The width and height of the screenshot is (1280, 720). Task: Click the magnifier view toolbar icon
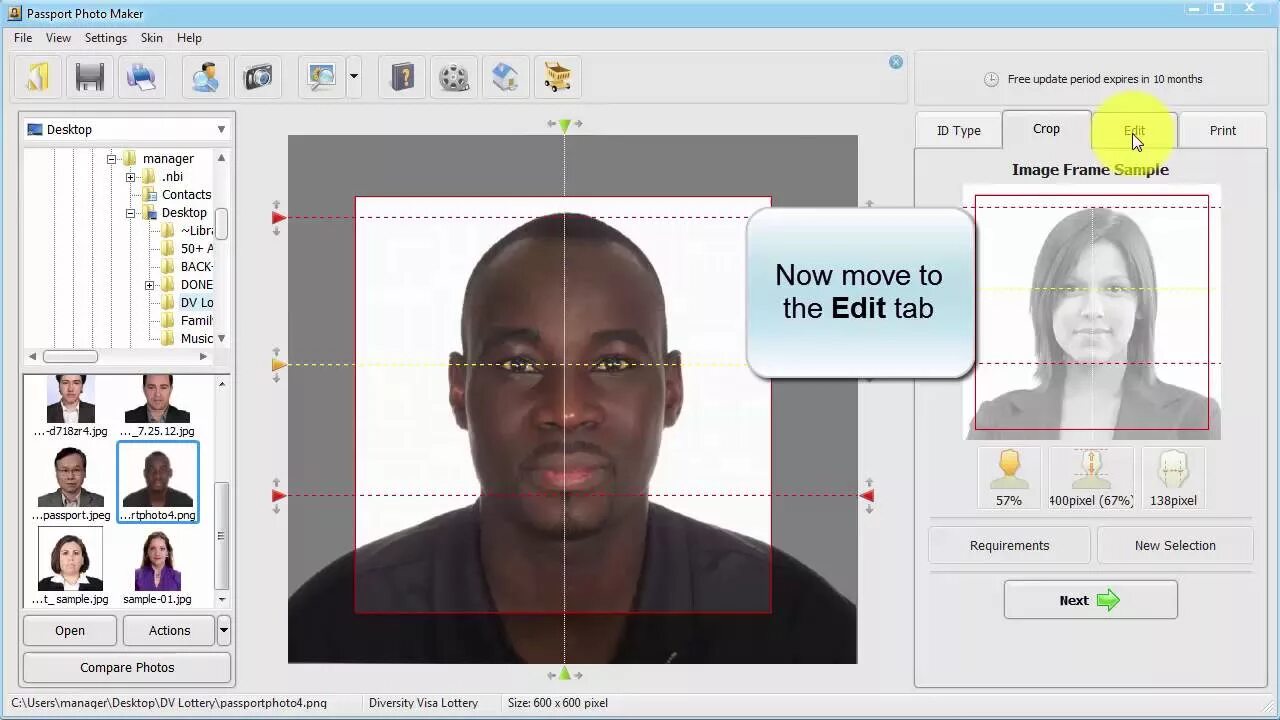tap(322, 77)
